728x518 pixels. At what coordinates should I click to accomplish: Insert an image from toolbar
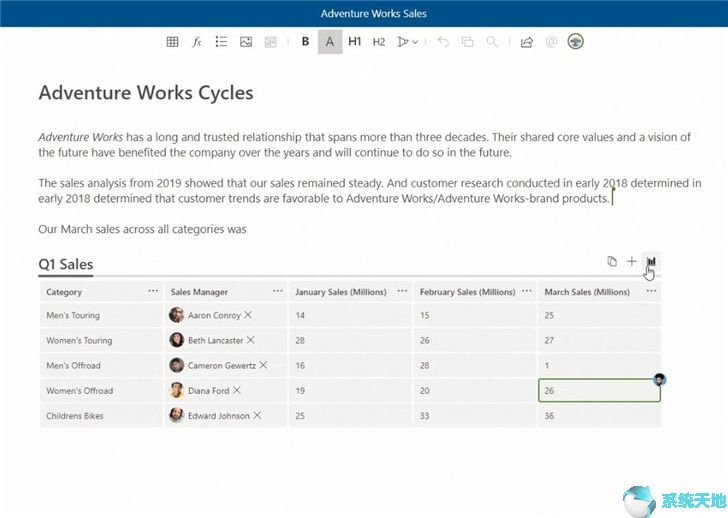[246, 42]
